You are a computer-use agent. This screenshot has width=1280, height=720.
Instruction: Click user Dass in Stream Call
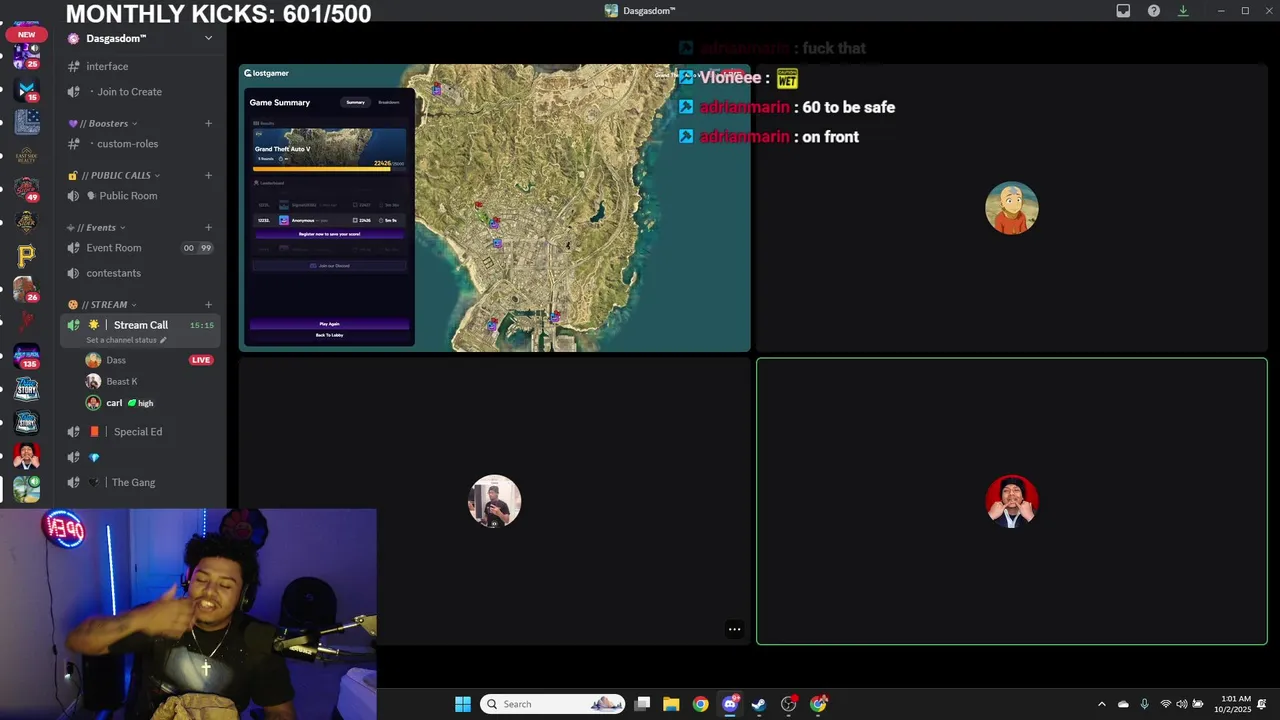(x=116, y=360)
